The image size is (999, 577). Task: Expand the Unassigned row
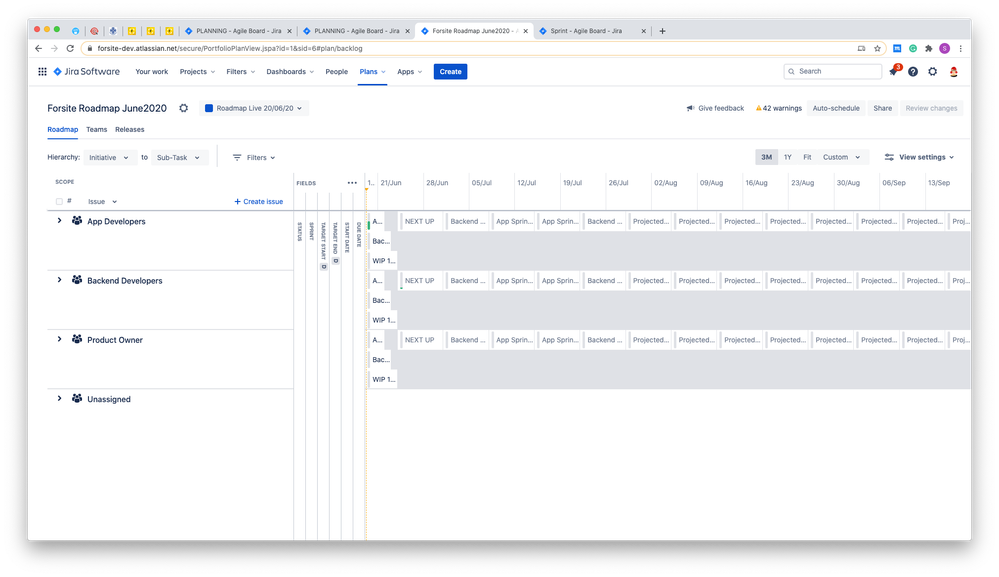tap(59, 398)
